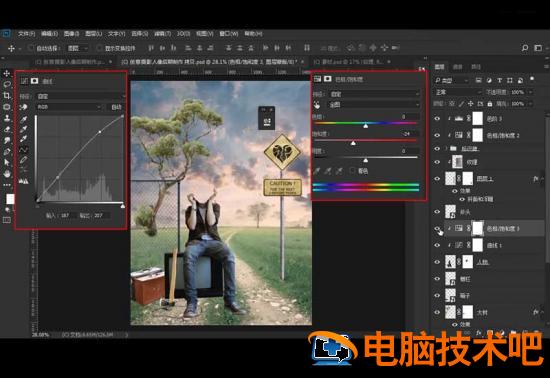
Task: Open the RGB channel dropdown
Action: pos(69,107)
